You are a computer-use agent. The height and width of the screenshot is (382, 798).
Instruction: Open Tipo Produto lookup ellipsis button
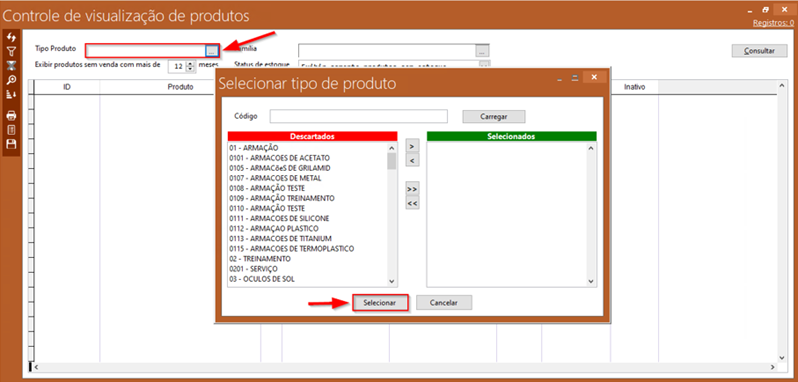tap(212, 50)
